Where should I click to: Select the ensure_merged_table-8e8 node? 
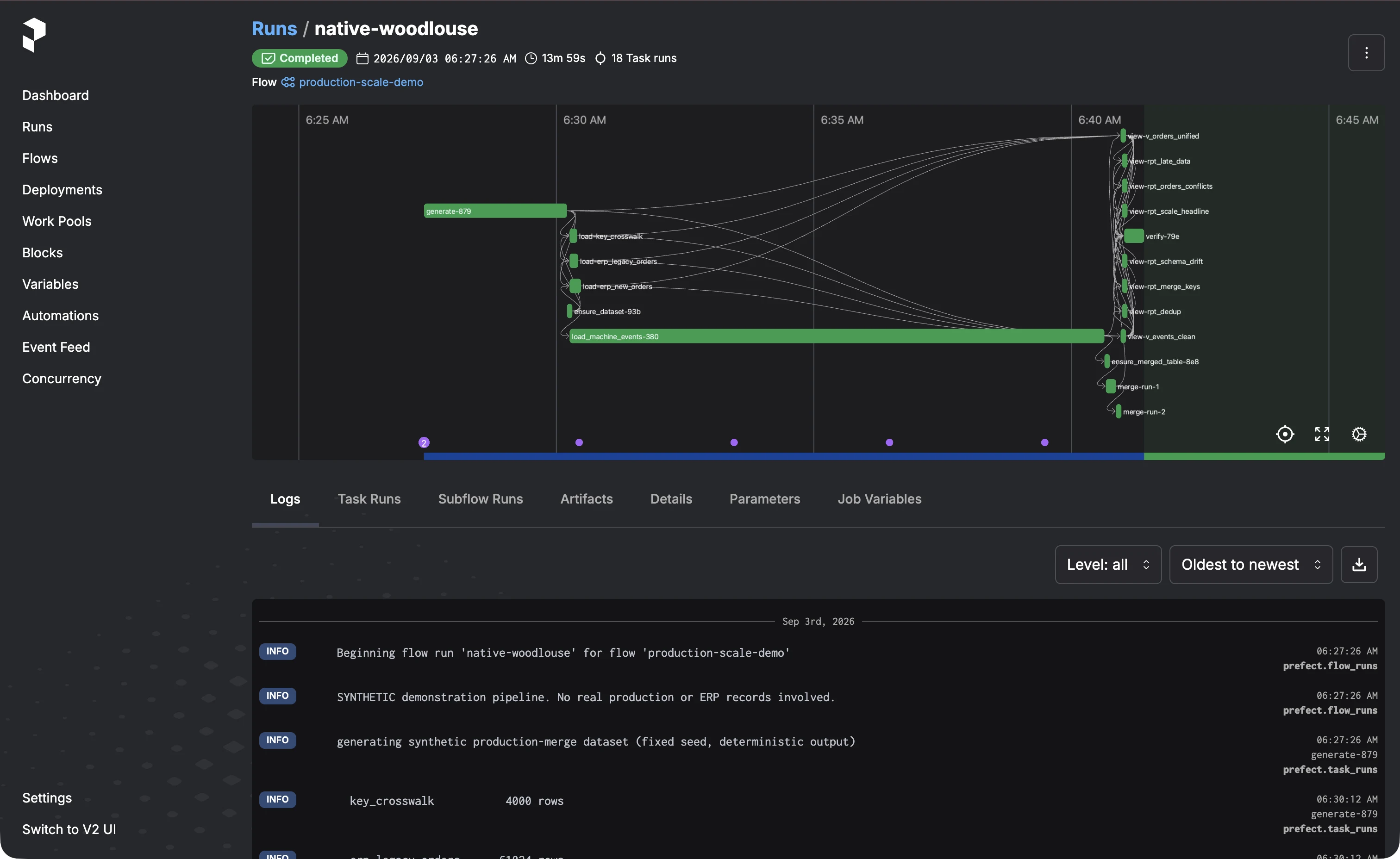tap(1107, 362)
